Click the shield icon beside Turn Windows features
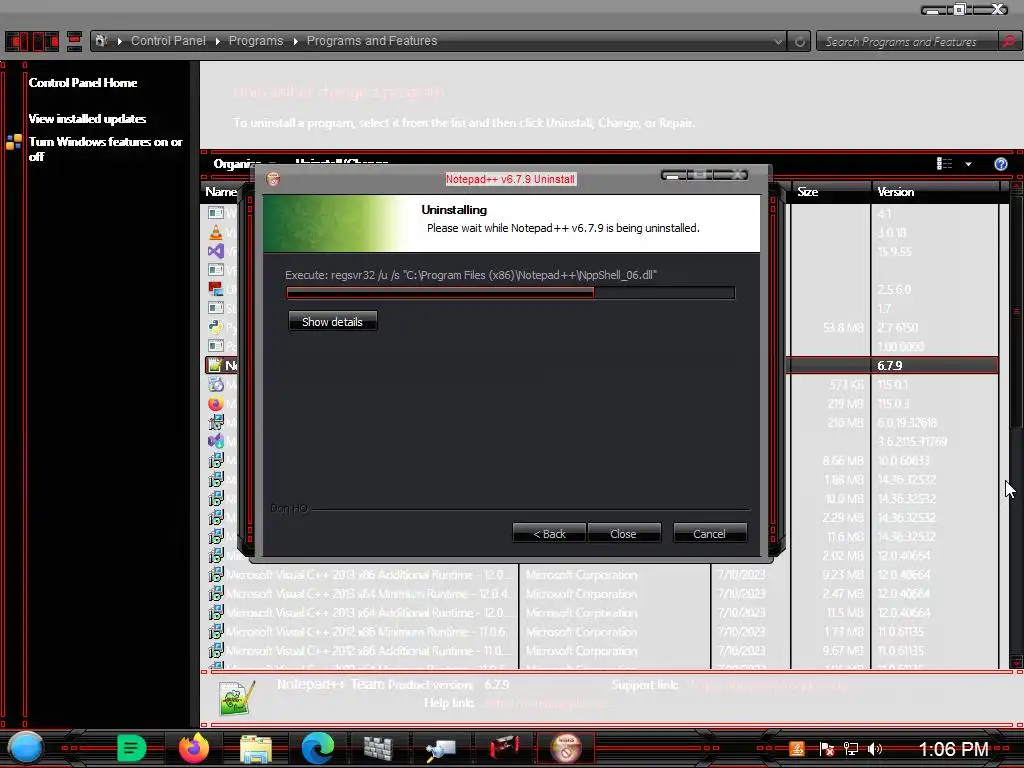Image resolution: width=1024 pixels, height=768 pixels. tap(14, 142)
